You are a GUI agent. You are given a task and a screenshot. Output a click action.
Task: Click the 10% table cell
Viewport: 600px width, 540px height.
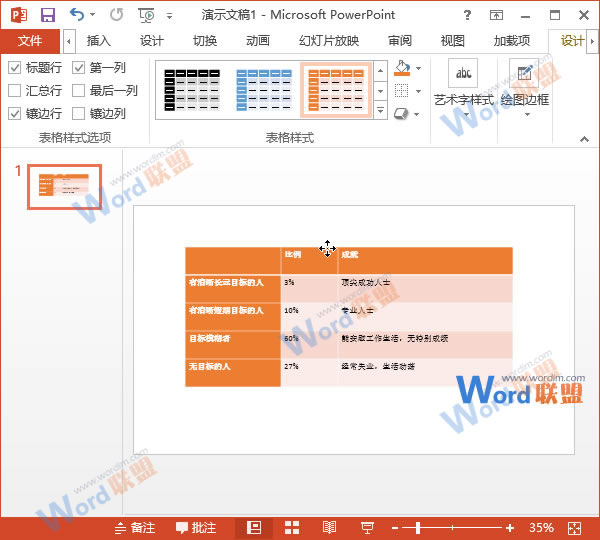(x=309, y=316)
